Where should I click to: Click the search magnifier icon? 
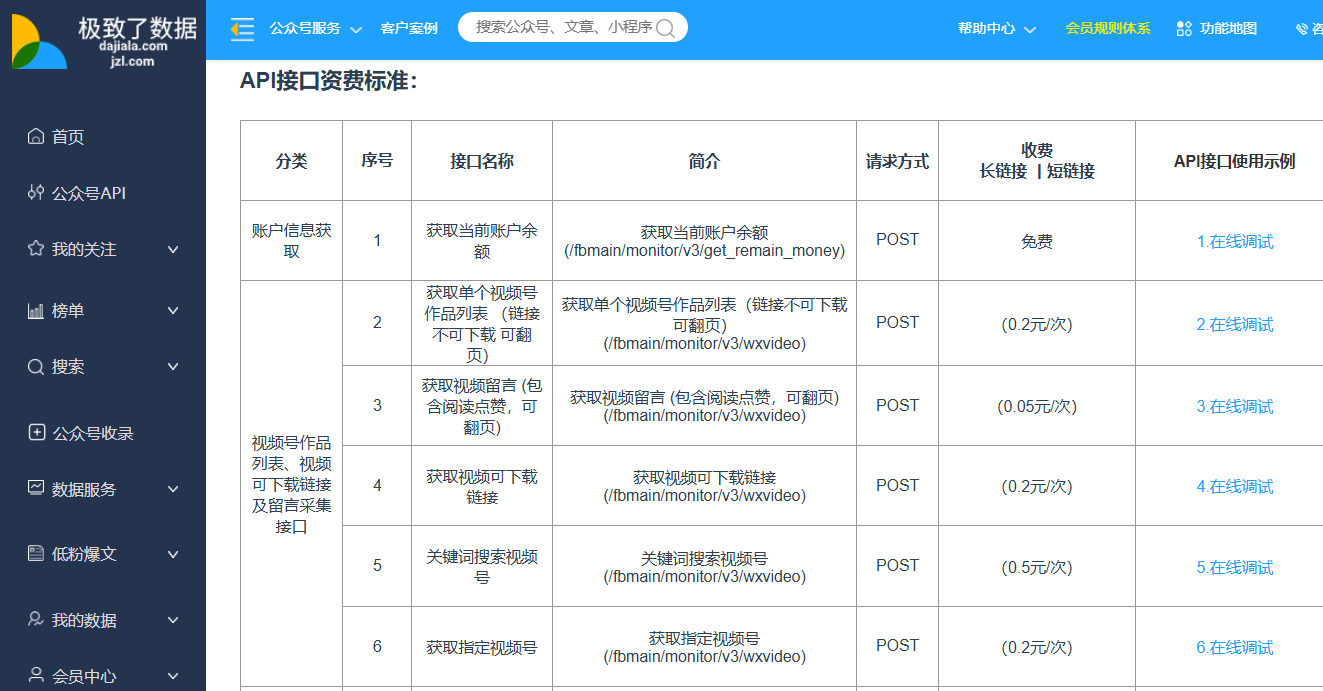665,29
